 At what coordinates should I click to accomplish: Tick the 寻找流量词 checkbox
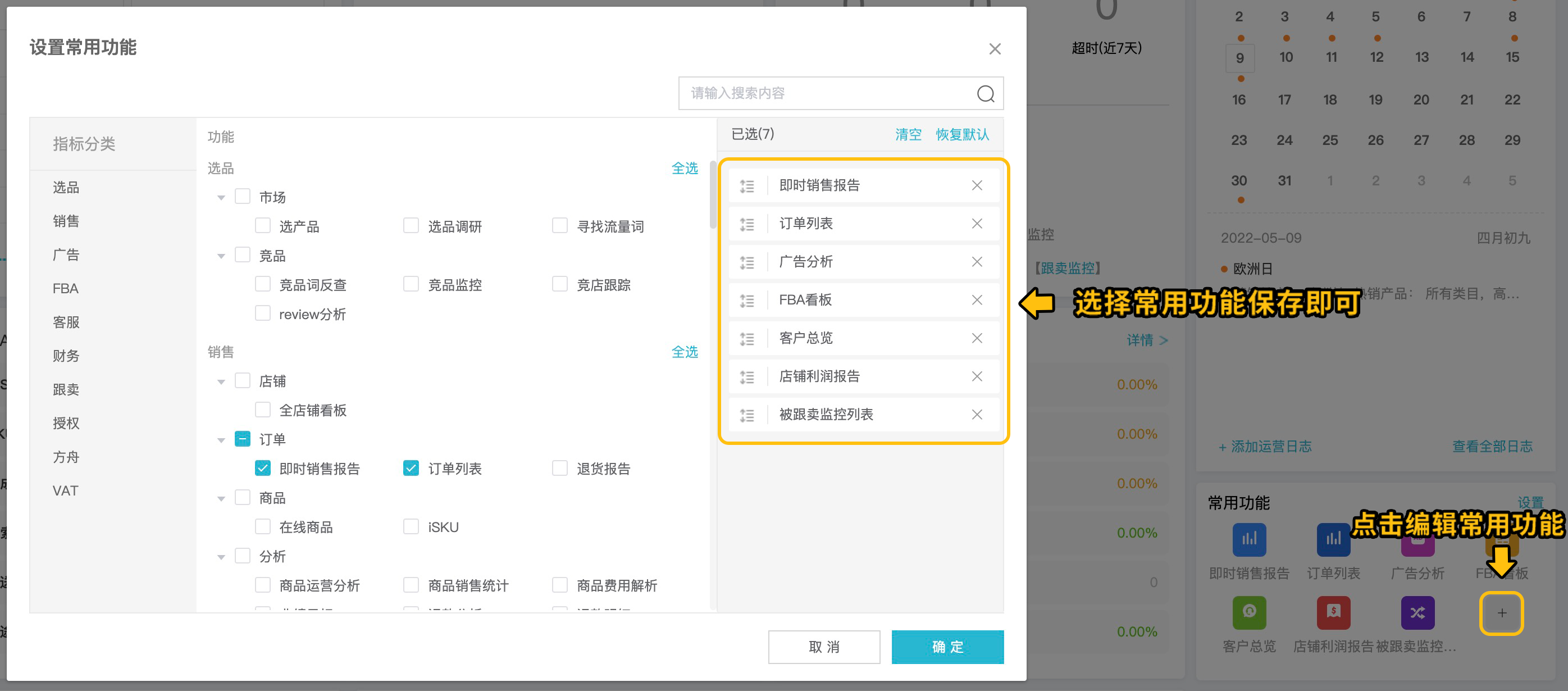tap(559, 225)
